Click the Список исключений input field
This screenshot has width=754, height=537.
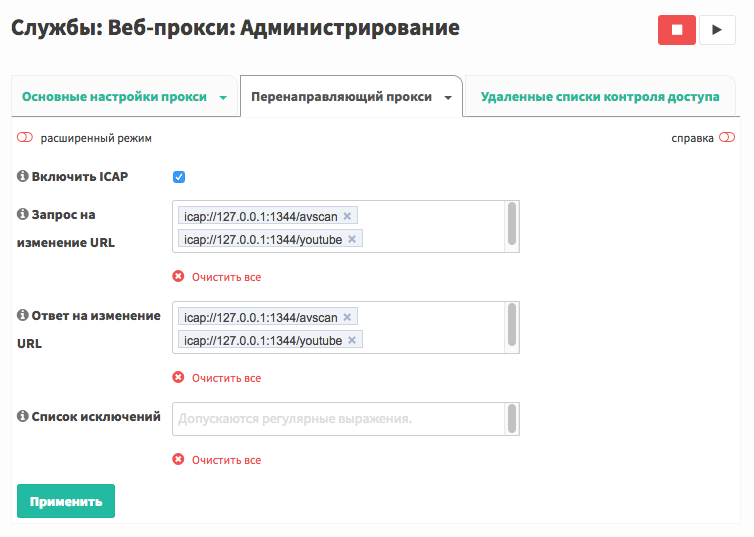click(339, 419)
